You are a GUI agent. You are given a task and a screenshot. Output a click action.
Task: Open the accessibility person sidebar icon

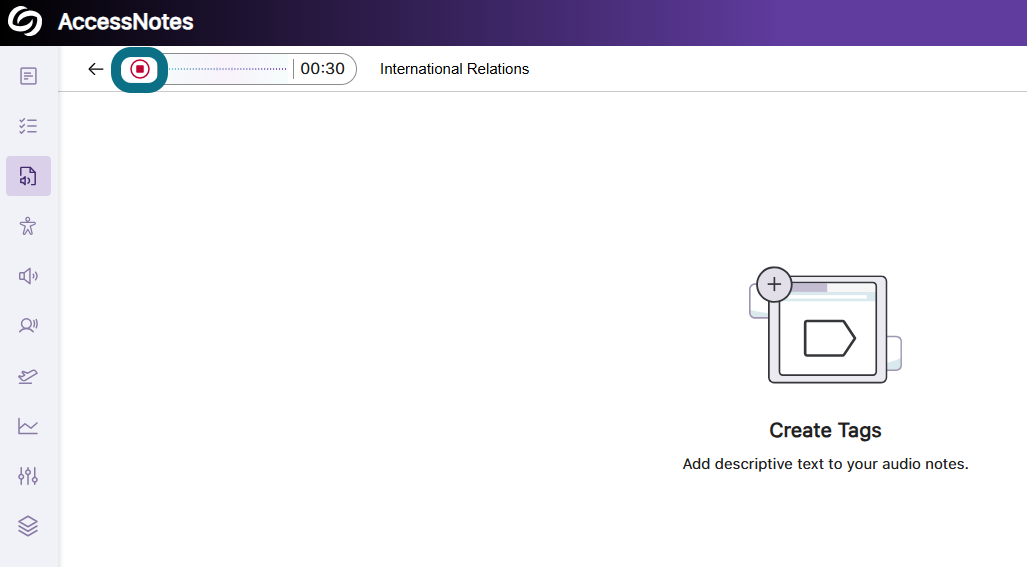pyautogui.click(x=28, y=226)
